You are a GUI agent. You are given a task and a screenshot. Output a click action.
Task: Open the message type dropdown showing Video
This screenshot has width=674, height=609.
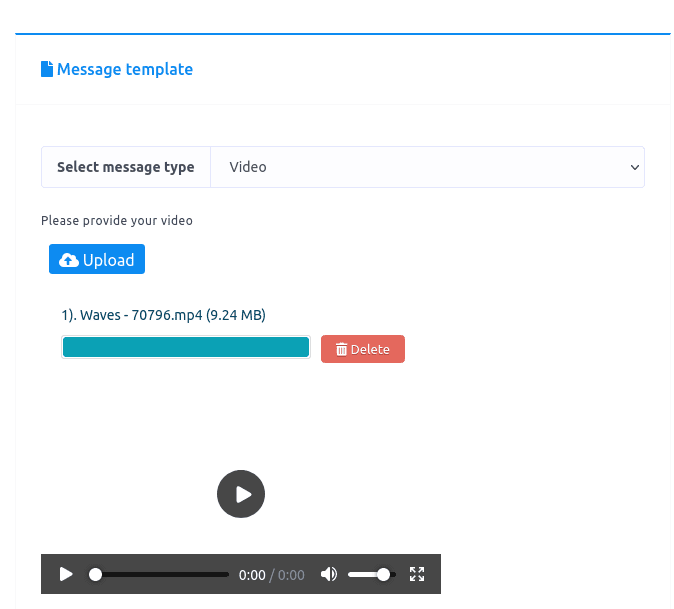coord(427,167)
